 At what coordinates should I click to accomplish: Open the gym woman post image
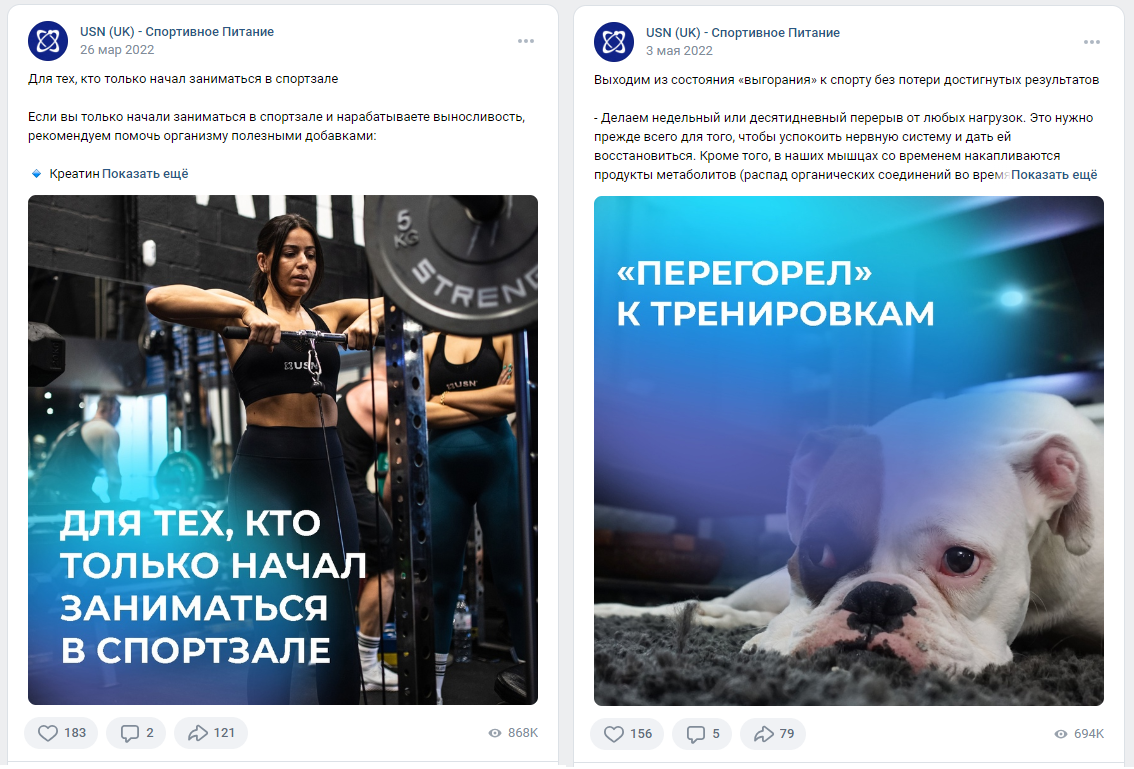tap(283, 450)
